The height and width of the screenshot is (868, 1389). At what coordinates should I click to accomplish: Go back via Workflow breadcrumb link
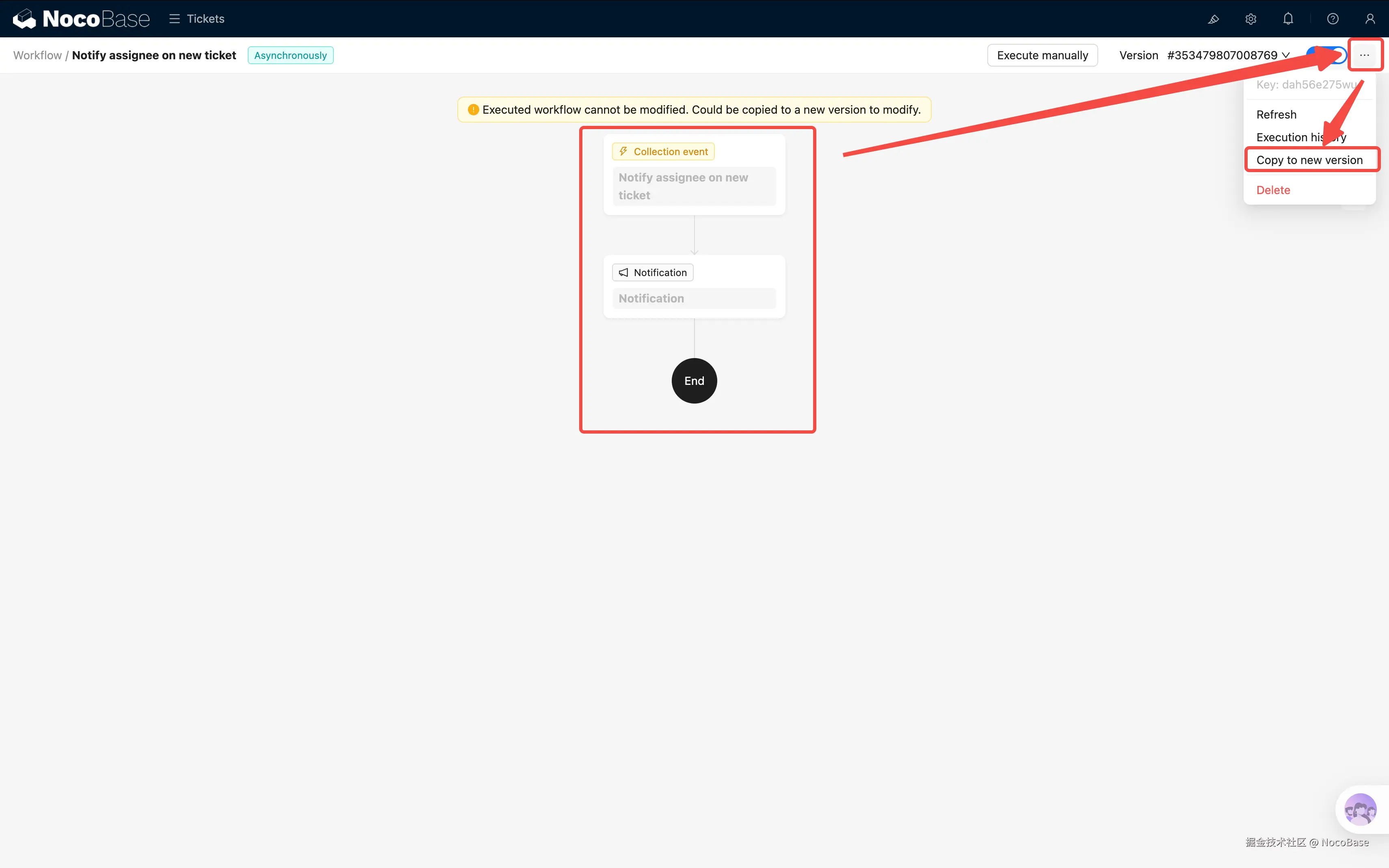[x=37, y=55]
